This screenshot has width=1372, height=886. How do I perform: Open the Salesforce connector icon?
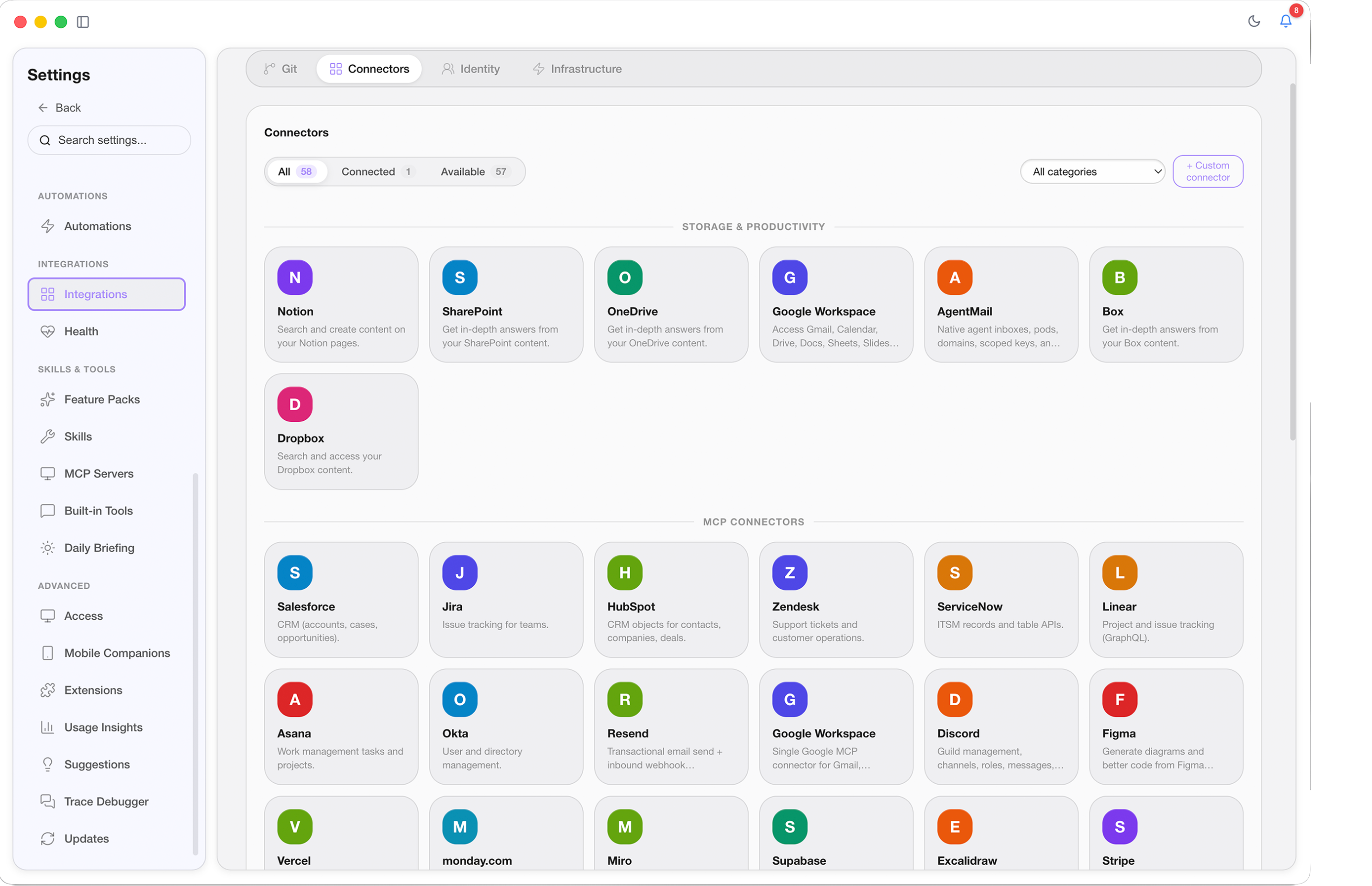coord(294,572)
